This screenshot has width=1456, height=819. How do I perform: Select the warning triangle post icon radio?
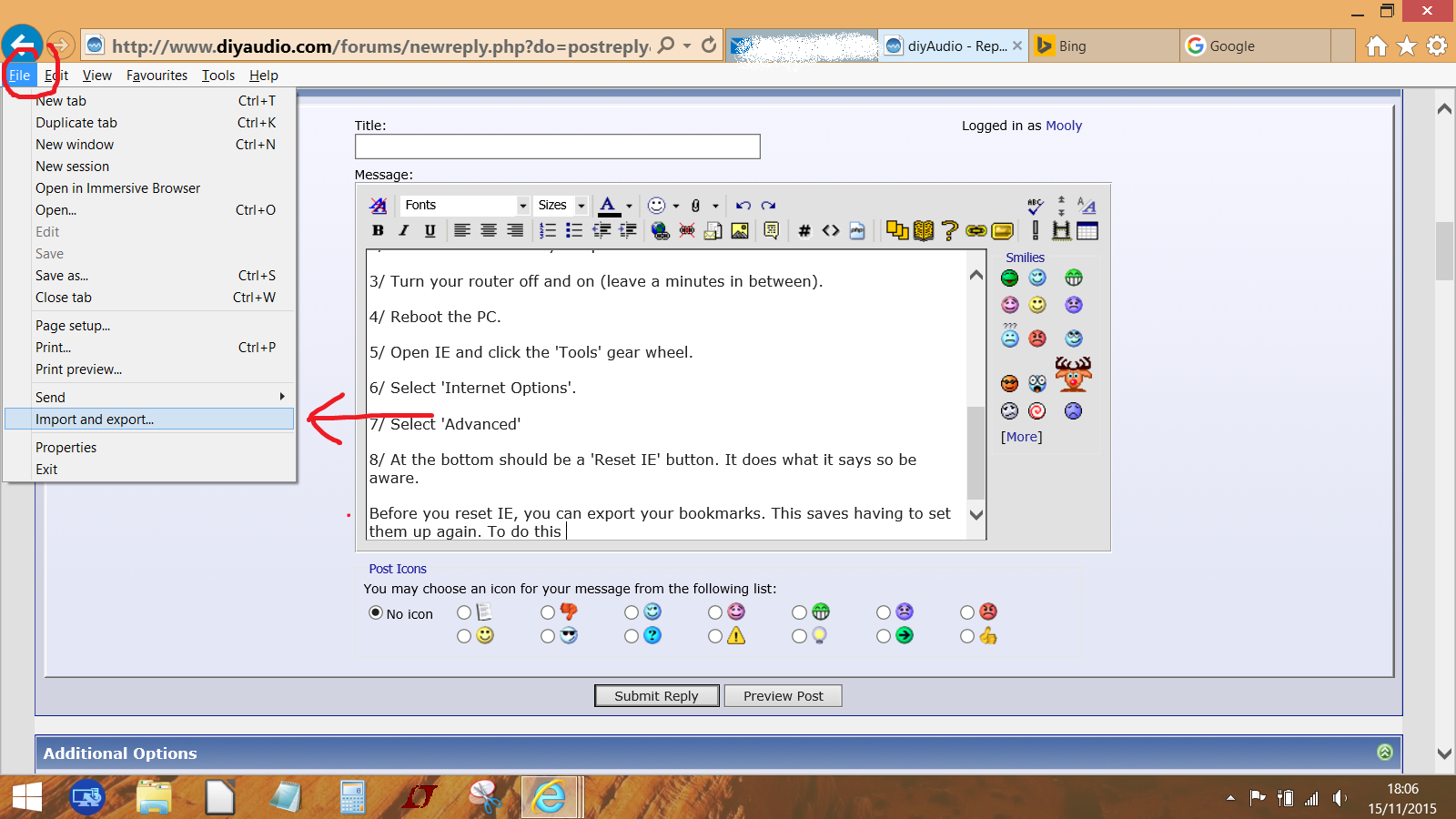point(715,636)
